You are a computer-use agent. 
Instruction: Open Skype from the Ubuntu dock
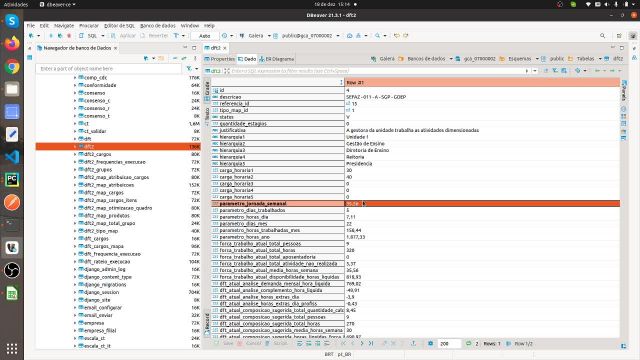[12, 21]
